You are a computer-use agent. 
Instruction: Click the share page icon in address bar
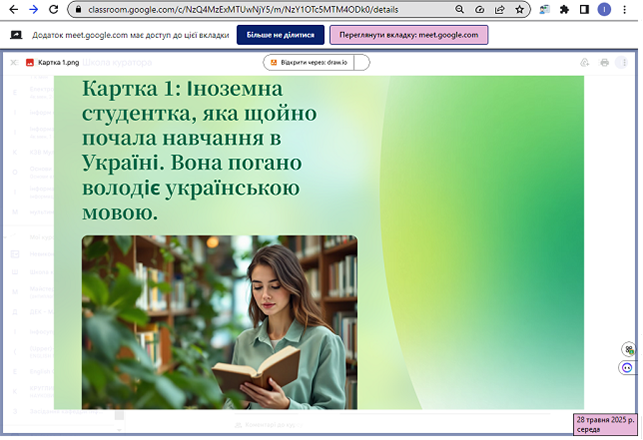click(x=499, y=9)
